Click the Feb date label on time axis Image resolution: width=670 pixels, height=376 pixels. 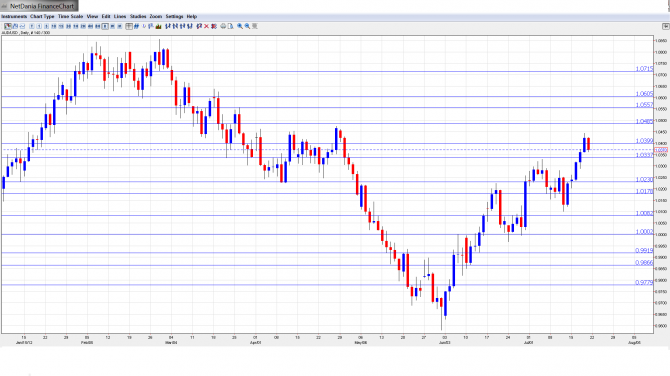87,343
